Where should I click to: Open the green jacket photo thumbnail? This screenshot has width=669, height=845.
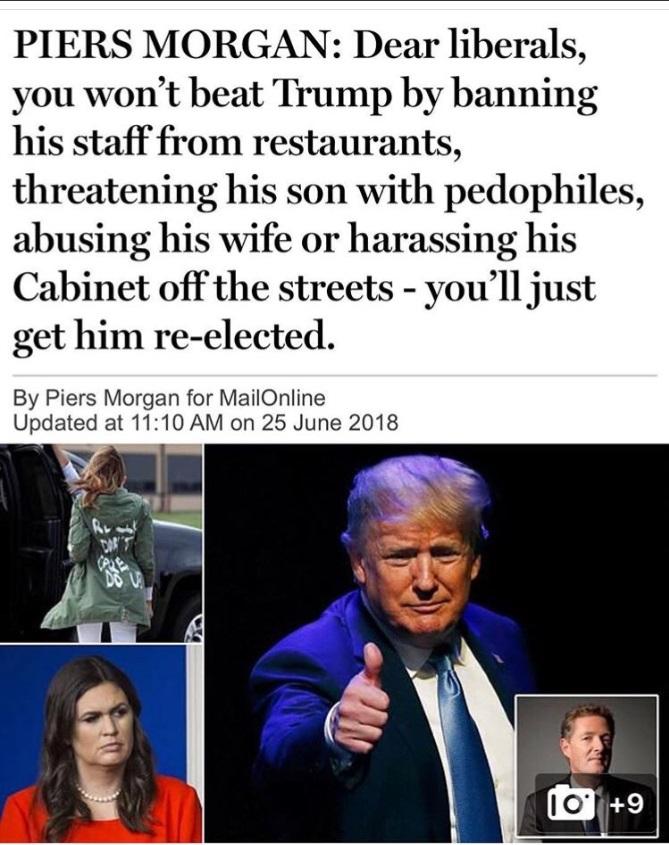click(101, 543)
